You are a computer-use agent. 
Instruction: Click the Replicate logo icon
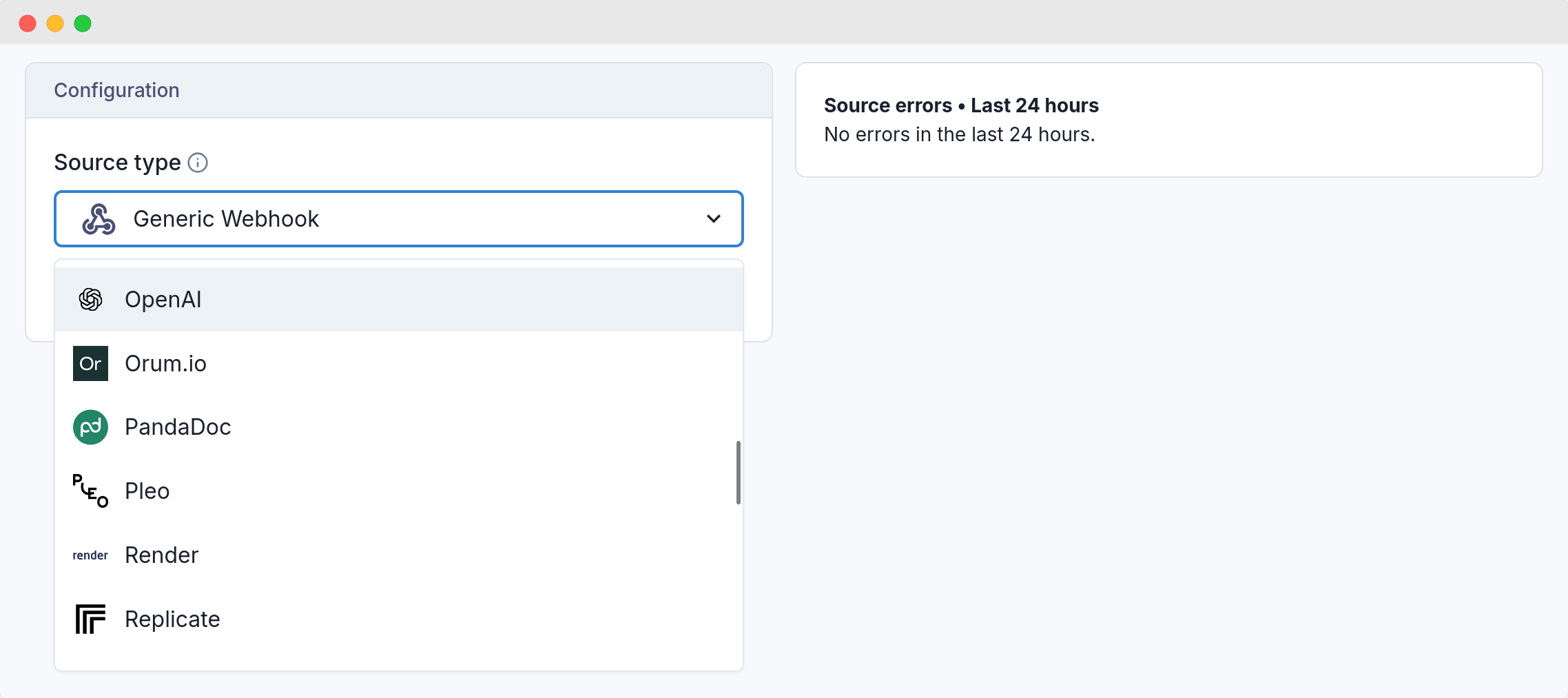coord(90,619)
